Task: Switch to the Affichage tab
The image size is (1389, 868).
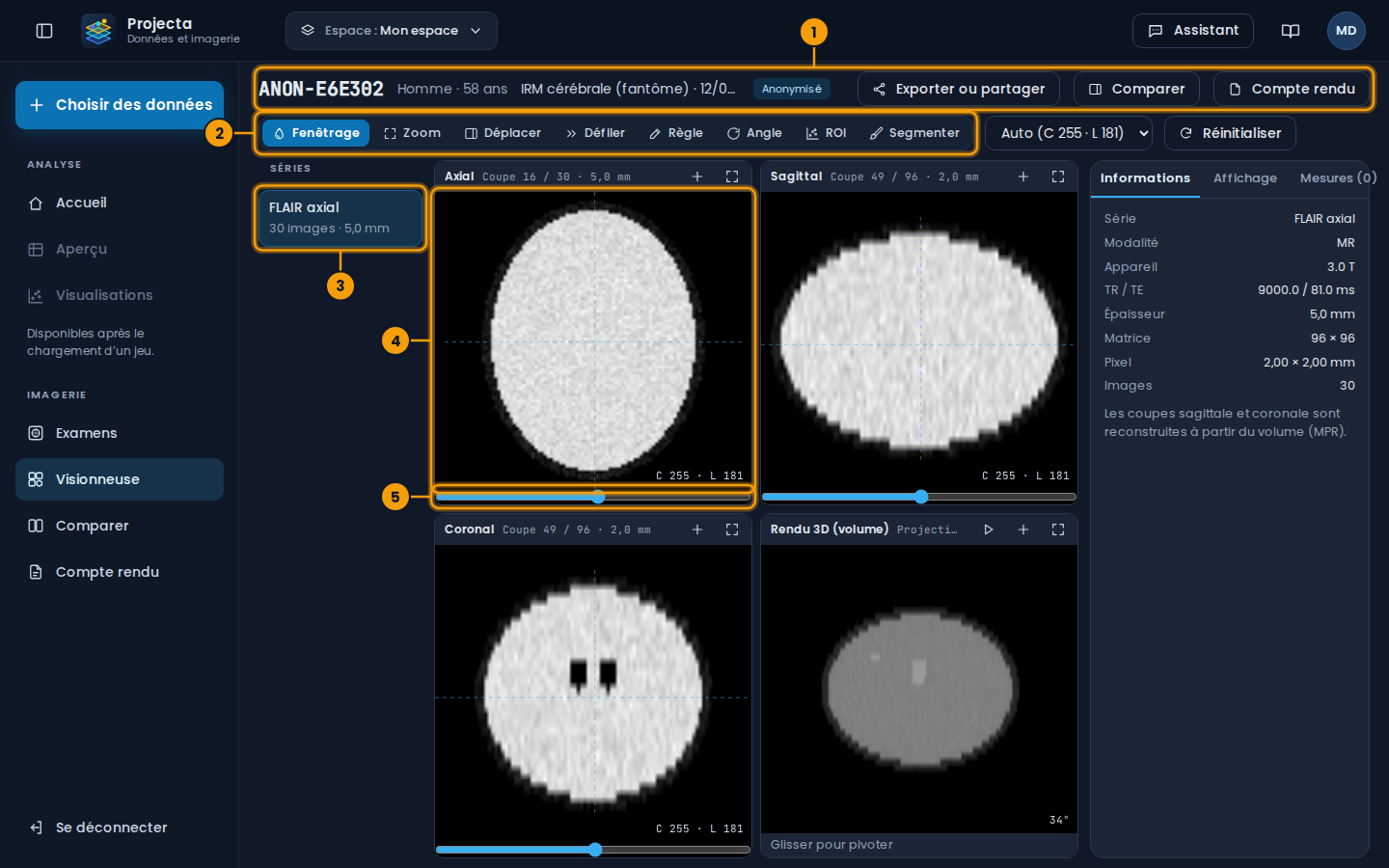Action: pos(1245,178)
